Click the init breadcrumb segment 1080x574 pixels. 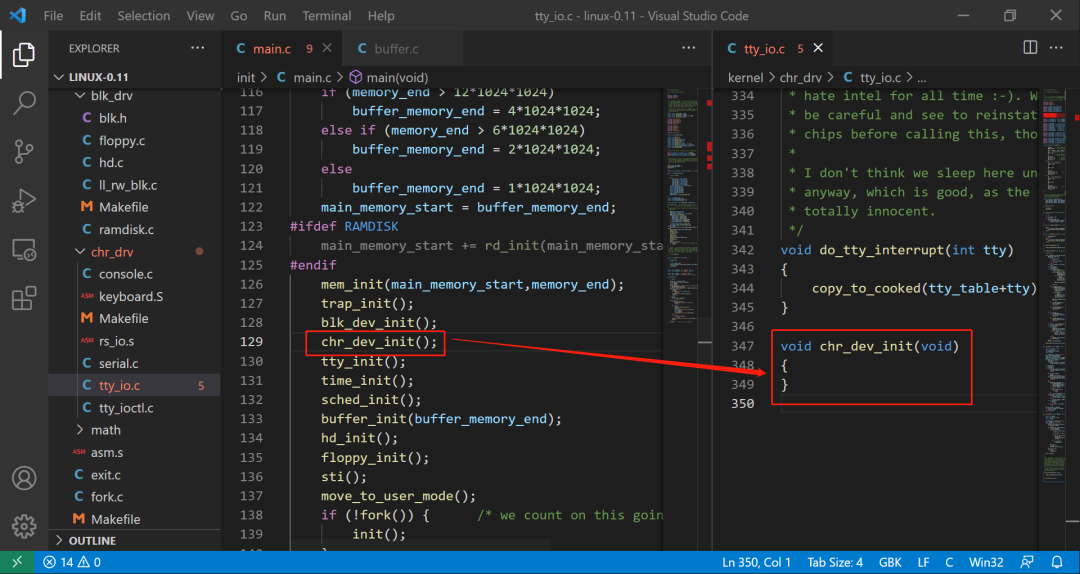pos(246,78)
